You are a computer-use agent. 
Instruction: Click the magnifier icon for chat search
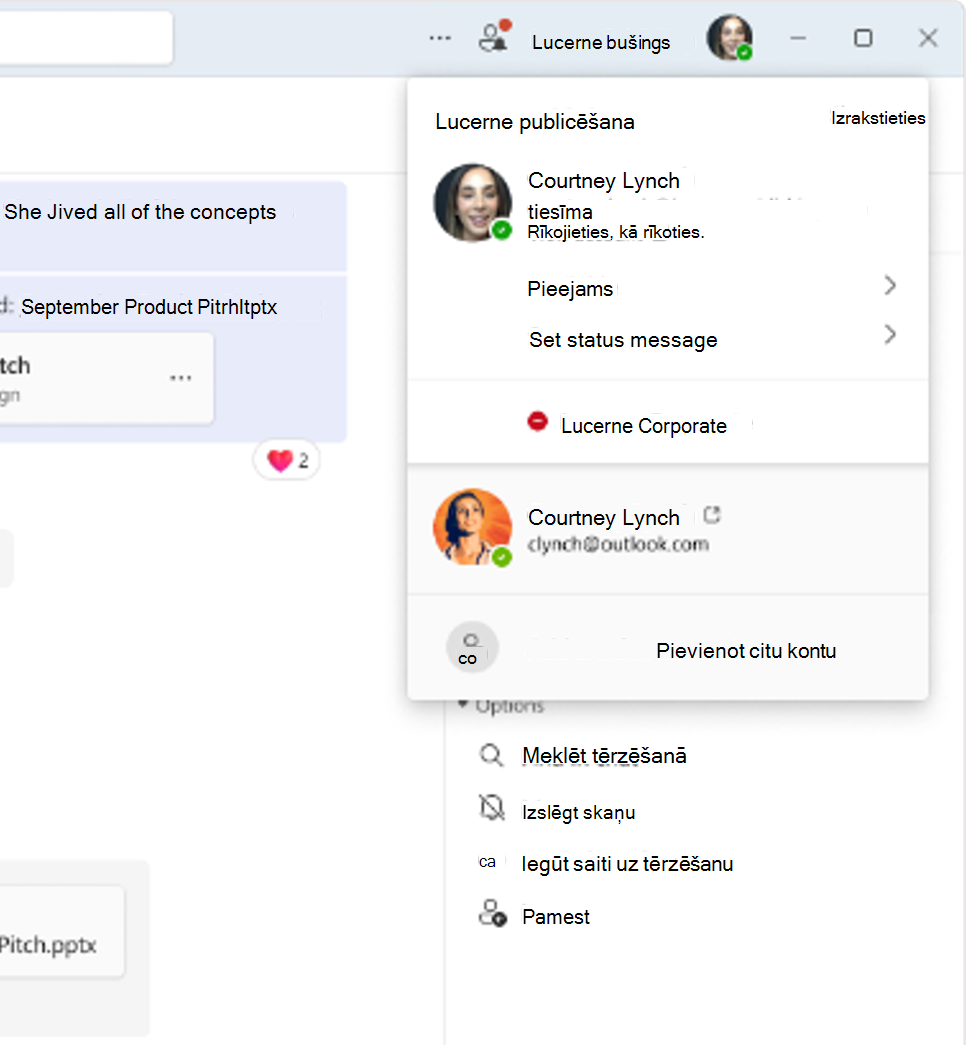coord(491,755)
